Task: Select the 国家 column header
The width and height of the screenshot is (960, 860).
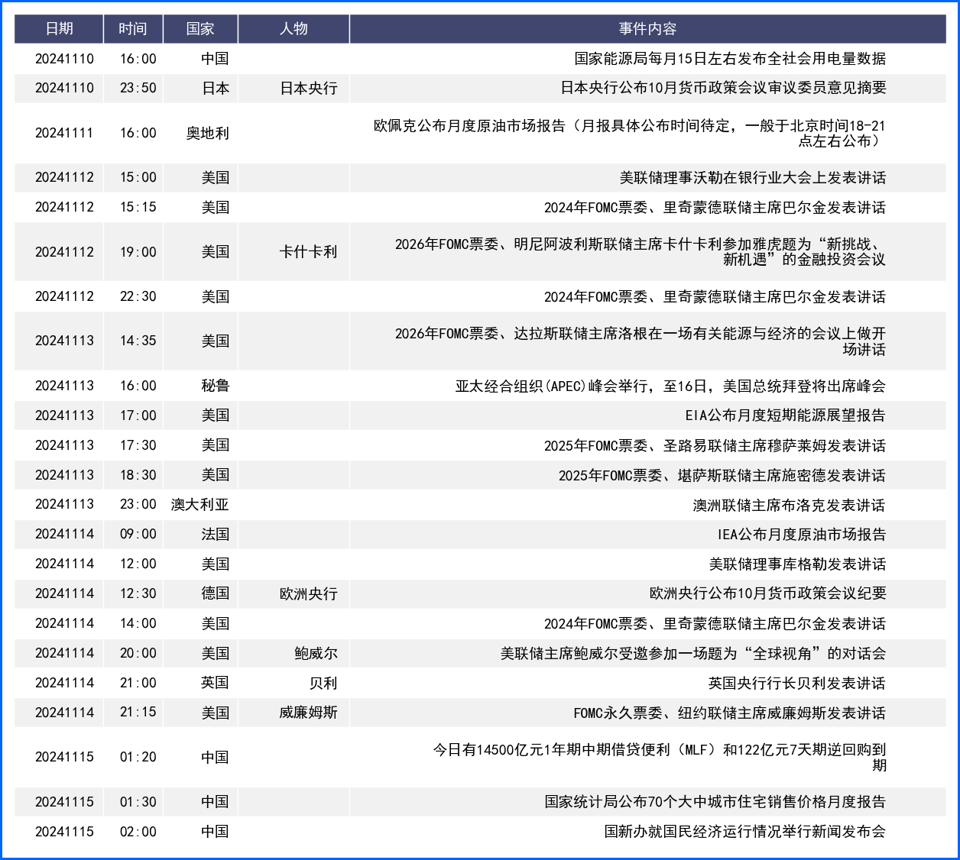Action: pos(200,29)
